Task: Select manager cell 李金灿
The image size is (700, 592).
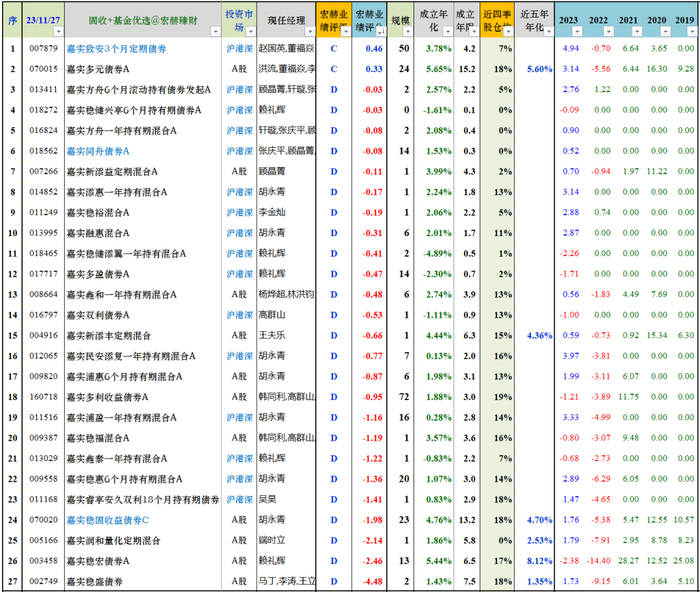Action: point(287,213)
